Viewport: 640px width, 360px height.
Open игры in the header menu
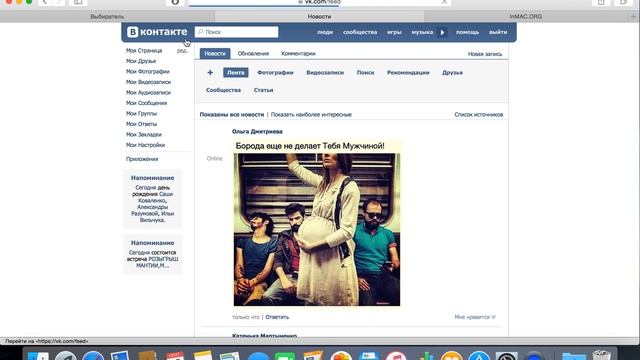pyautogui.click(x=394, y=32)
